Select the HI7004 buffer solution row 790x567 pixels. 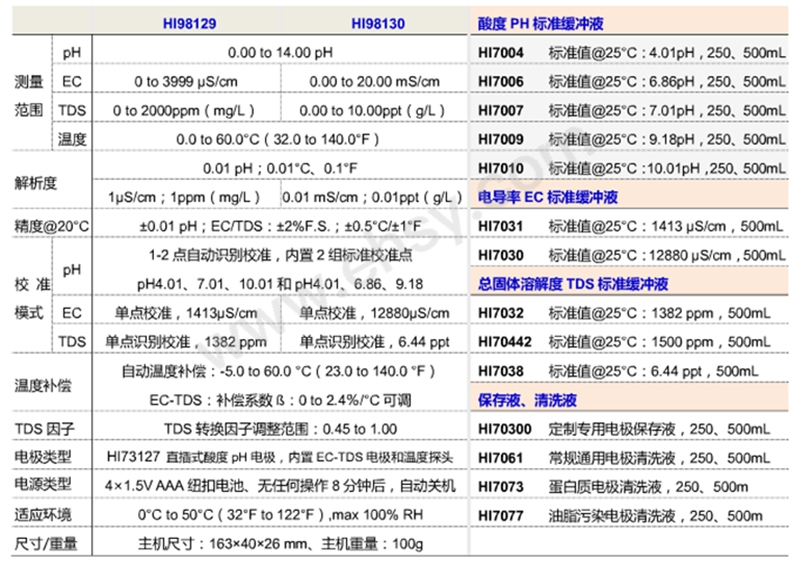[631, 52]
